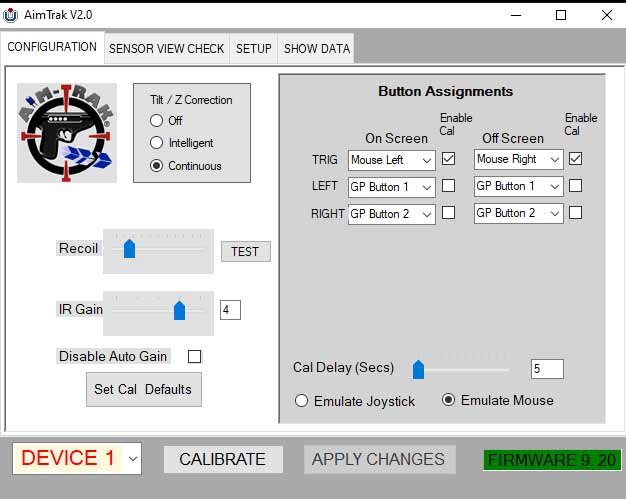Open RIGHT On Screen GP Button 2 dropdown
Viewport: 626px width, 499px height.
click(392, 214)
